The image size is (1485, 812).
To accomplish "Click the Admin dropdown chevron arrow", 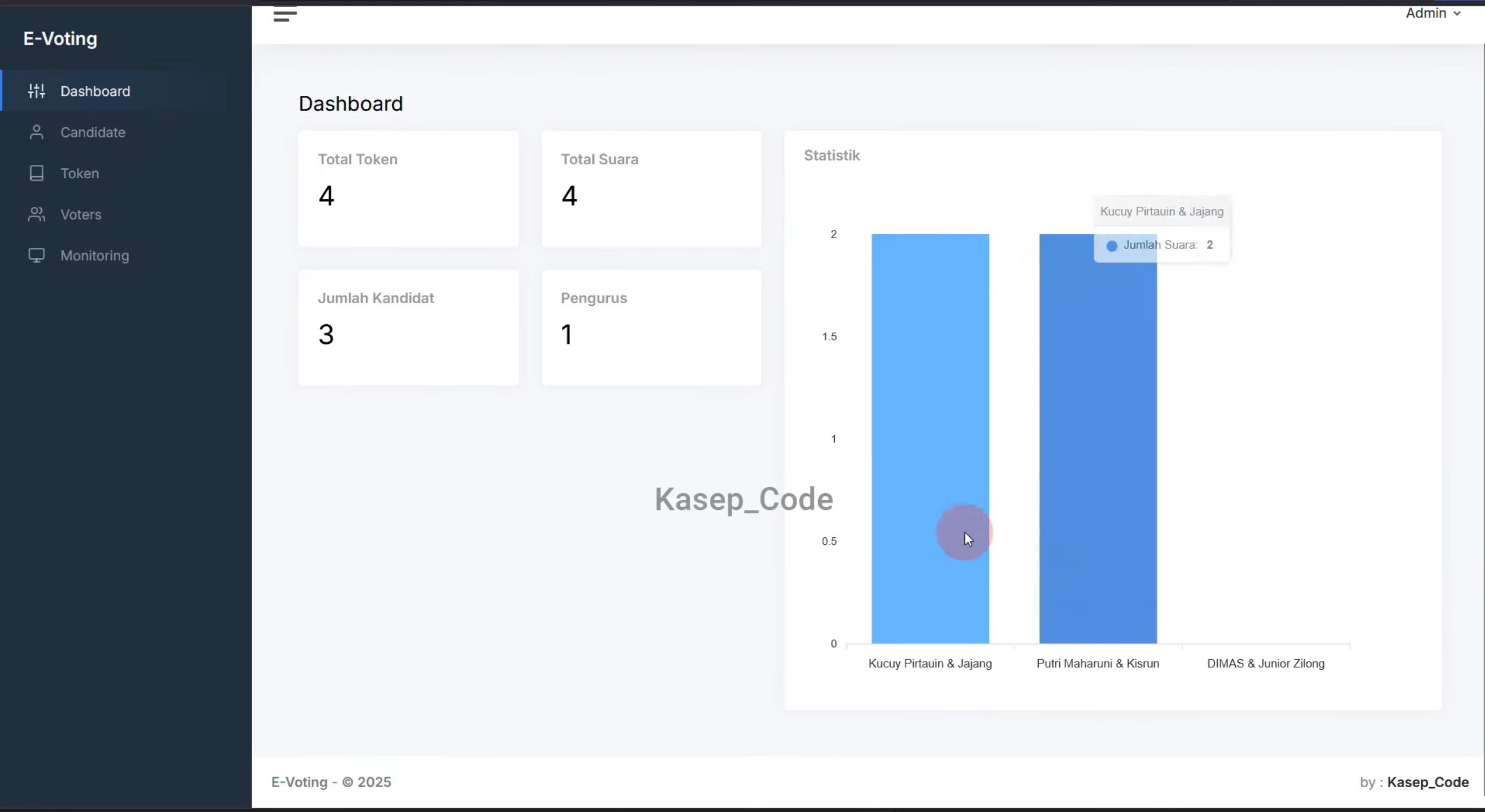I will tap(1457, 14).
